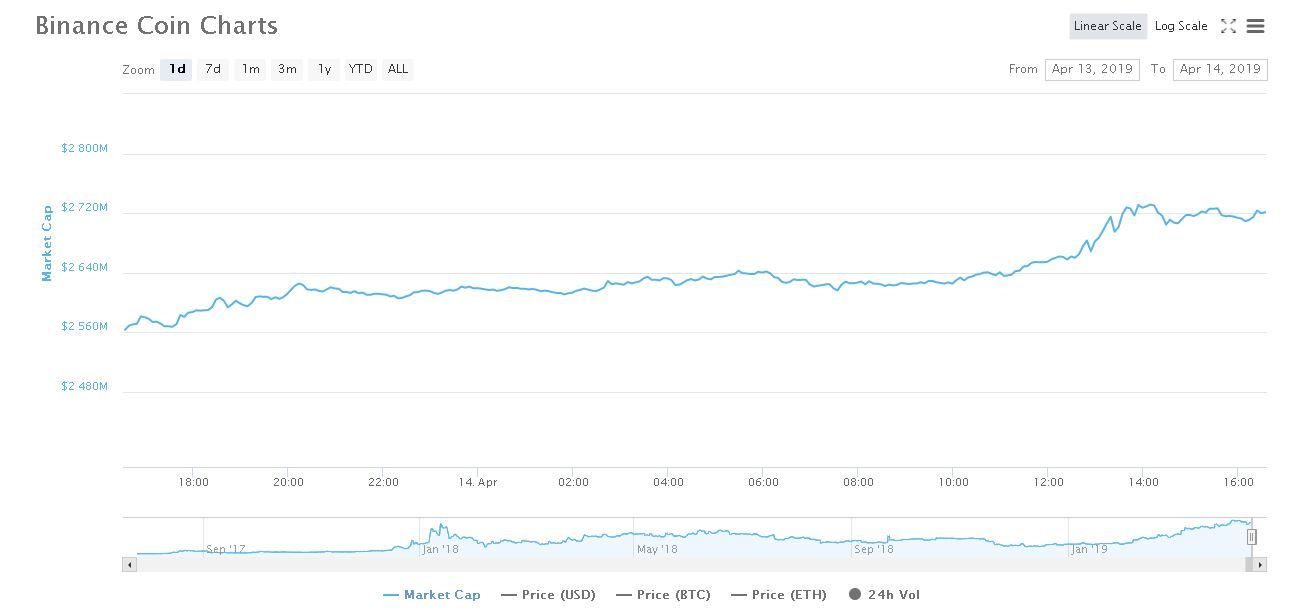This screenshot has width=1303, height=610.
Task: Toggle Market Cap series in legend
Action: point(432,595)
